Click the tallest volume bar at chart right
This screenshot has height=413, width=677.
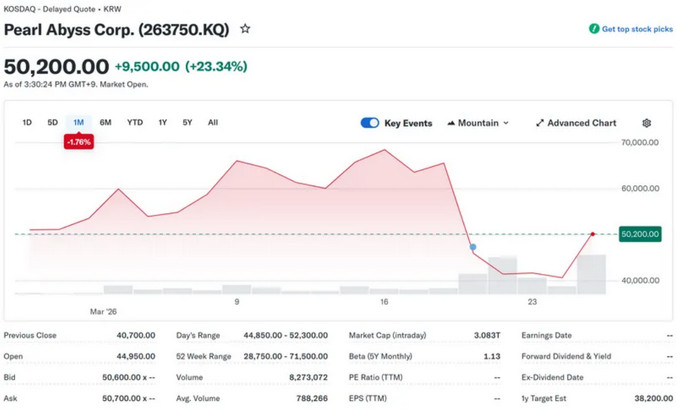[591, 274]
